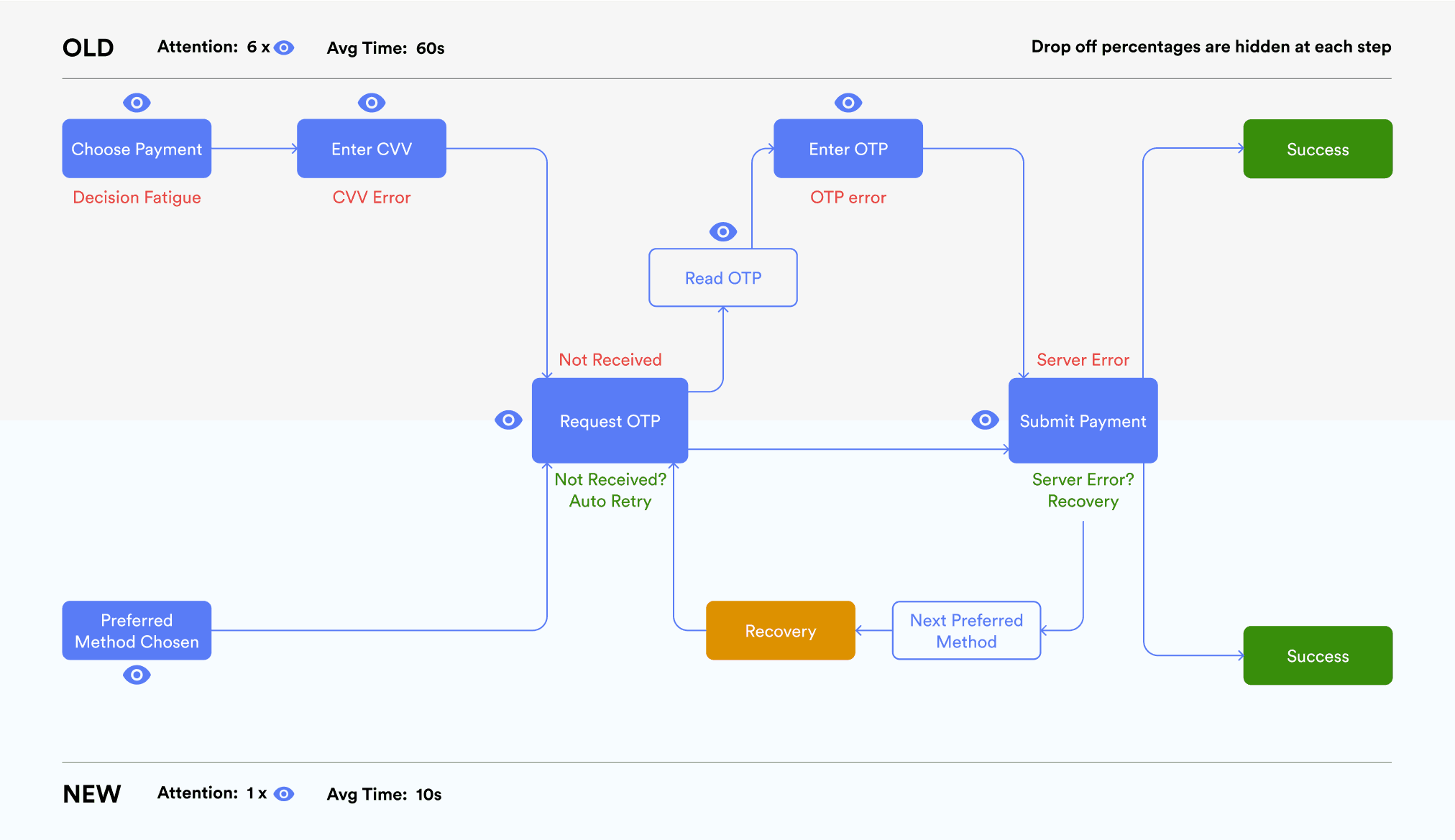
Task: Click the Preferred Method Chosen box
Action: pyautogui.click(x=137, y=631)
